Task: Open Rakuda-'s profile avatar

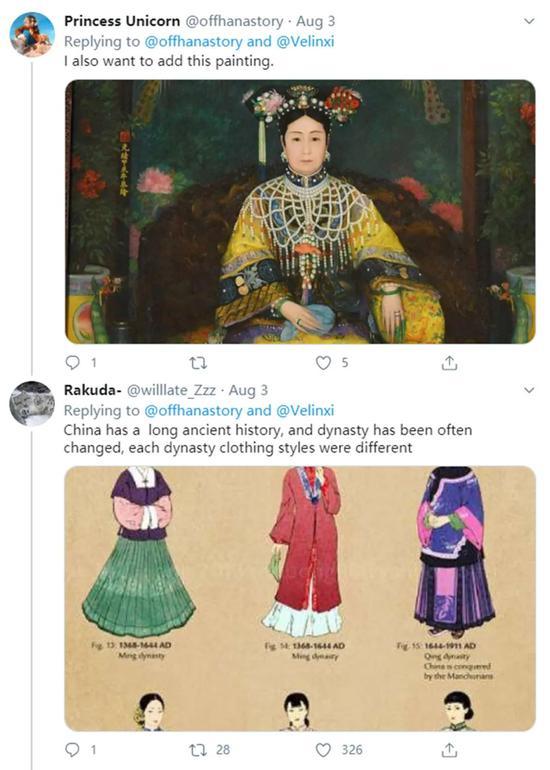Action: [x=32, y=404]
